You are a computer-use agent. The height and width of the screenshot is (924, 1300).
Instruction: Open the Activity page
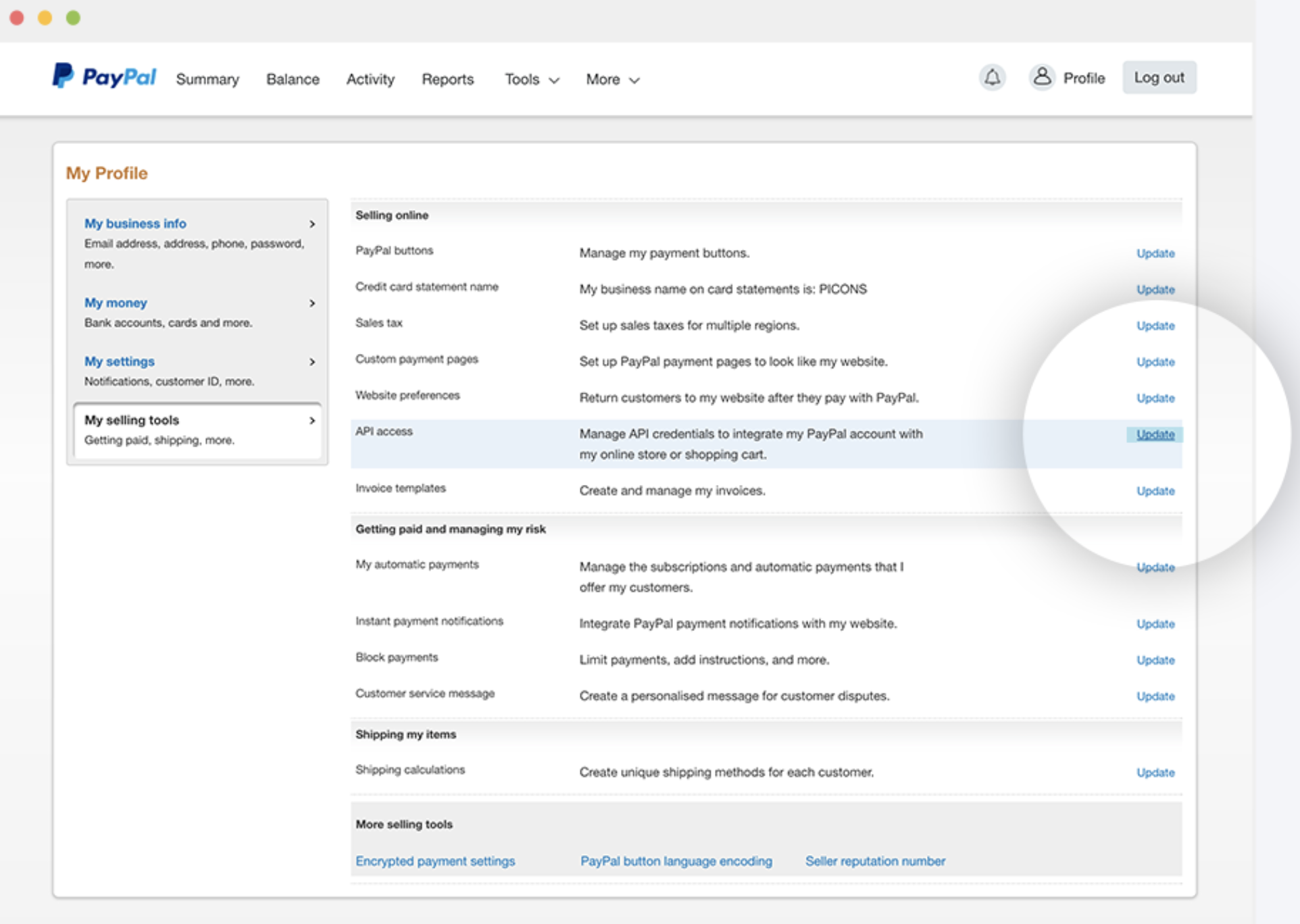coord(370,80)
